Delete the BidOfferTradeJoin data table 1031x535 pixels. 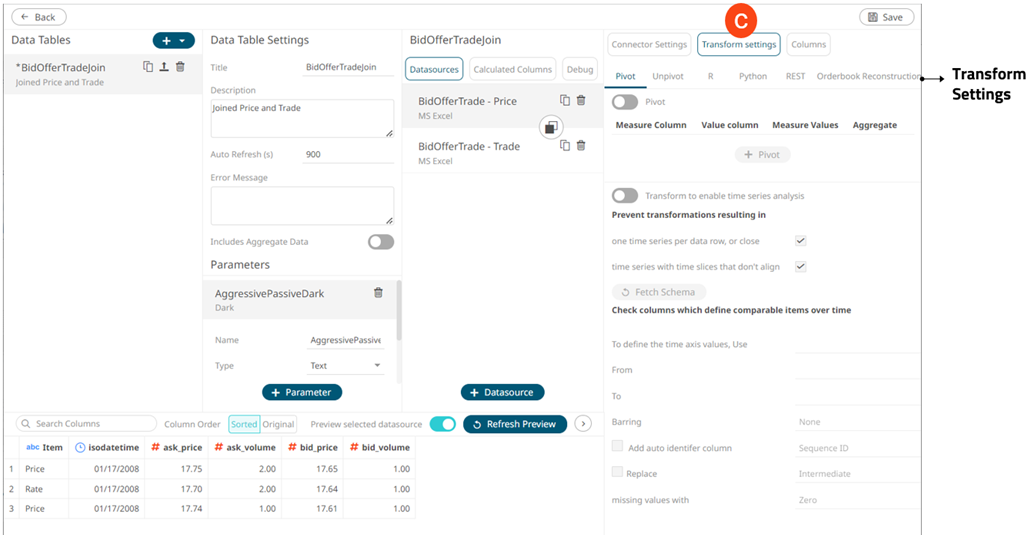pos(180,66)
